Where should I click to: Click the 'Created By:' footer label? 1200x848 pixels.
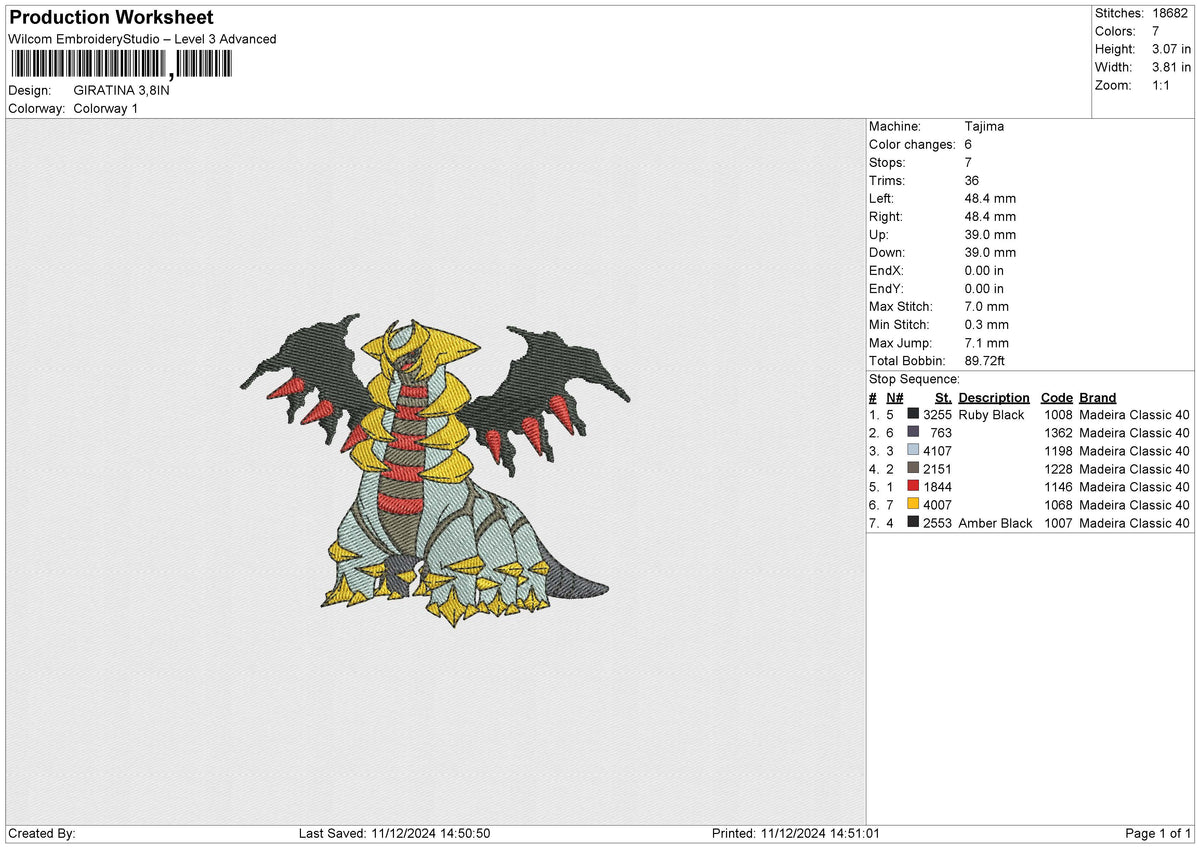pyautogui.click(x=42, y=834)
